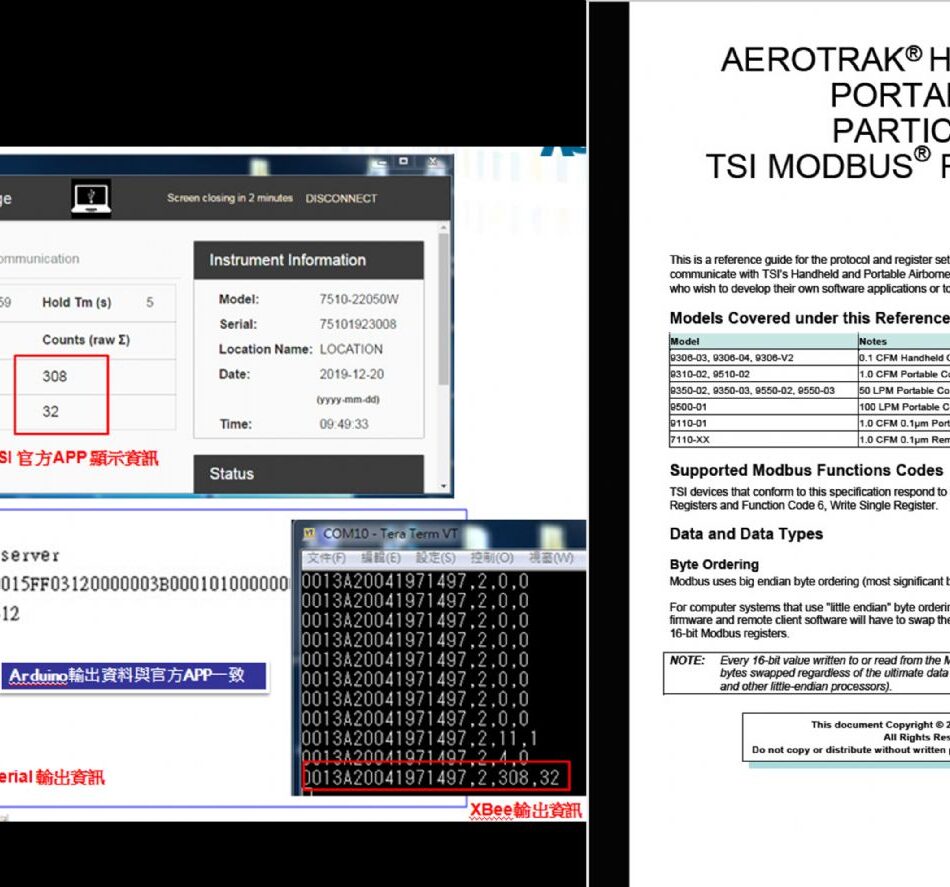This screenshot has width=950, height=887.
Task: Open the 文件(F) menu in Tera Term
Action: [x=326, y=557]
